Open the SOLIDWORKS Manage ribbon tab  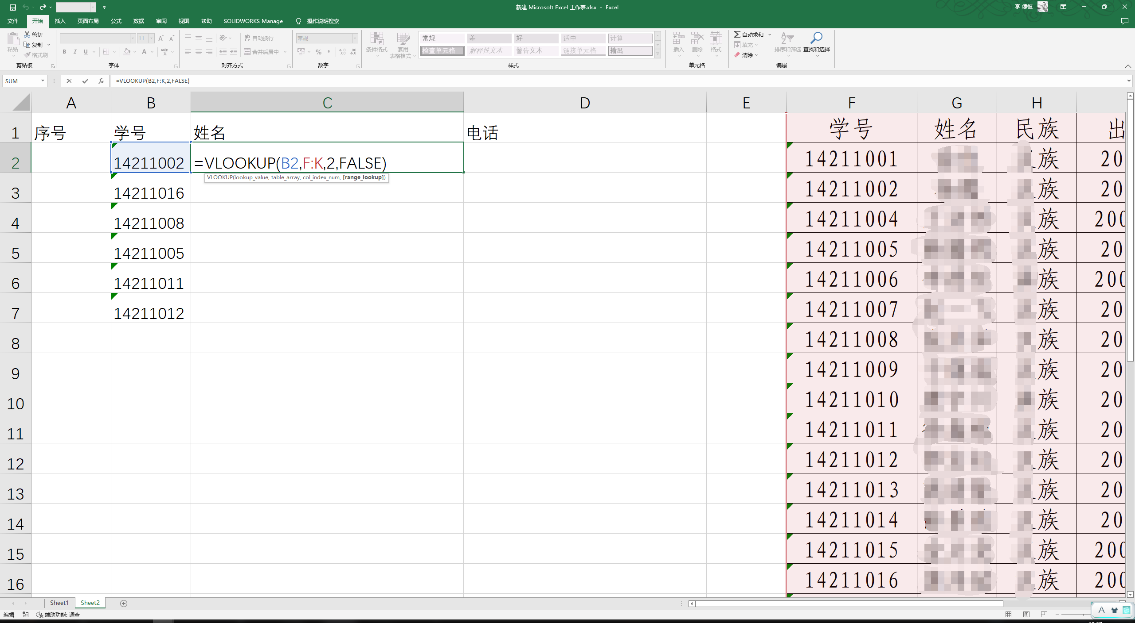coord(253,20)
